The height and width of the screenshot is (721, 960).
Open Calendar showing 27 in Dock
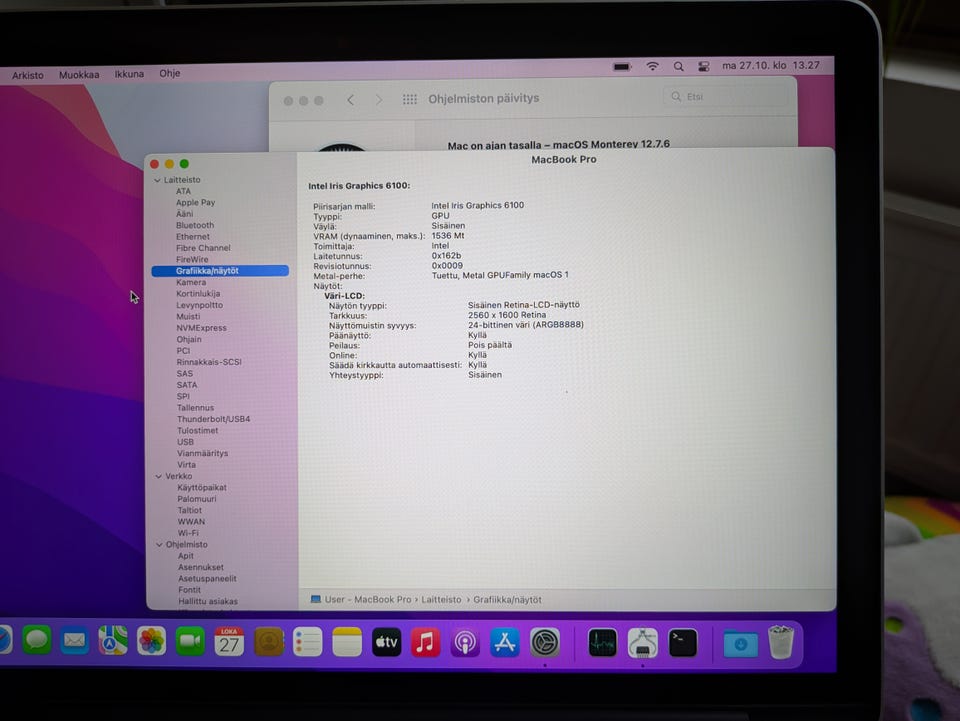pyautogui.click(x=229, y=642)
